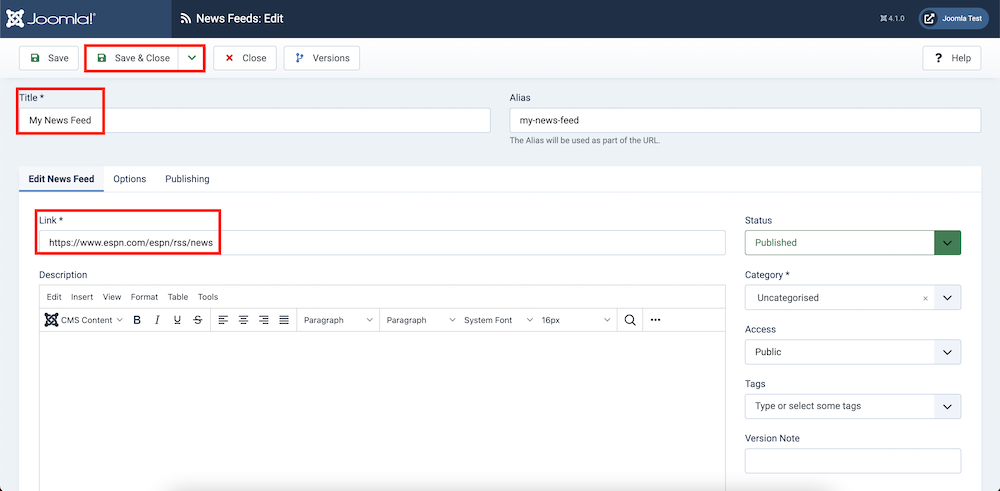Toggle italic formatting
1000x491 pixels.
(x=157, y=320)
